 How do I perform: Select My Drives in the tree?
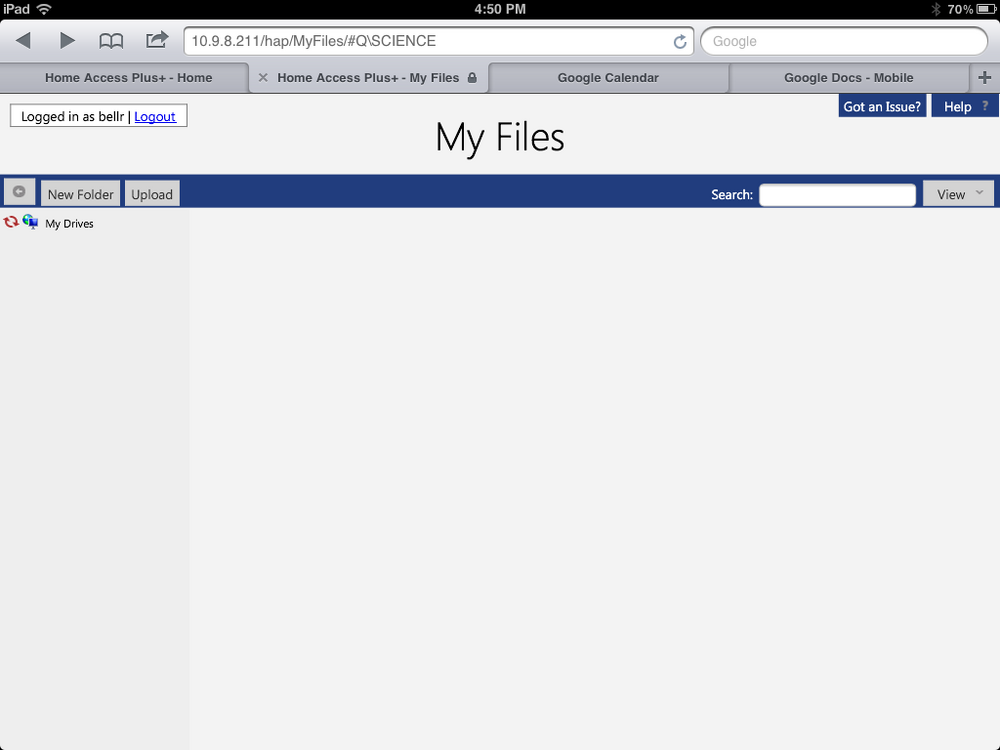coord(70,224)
